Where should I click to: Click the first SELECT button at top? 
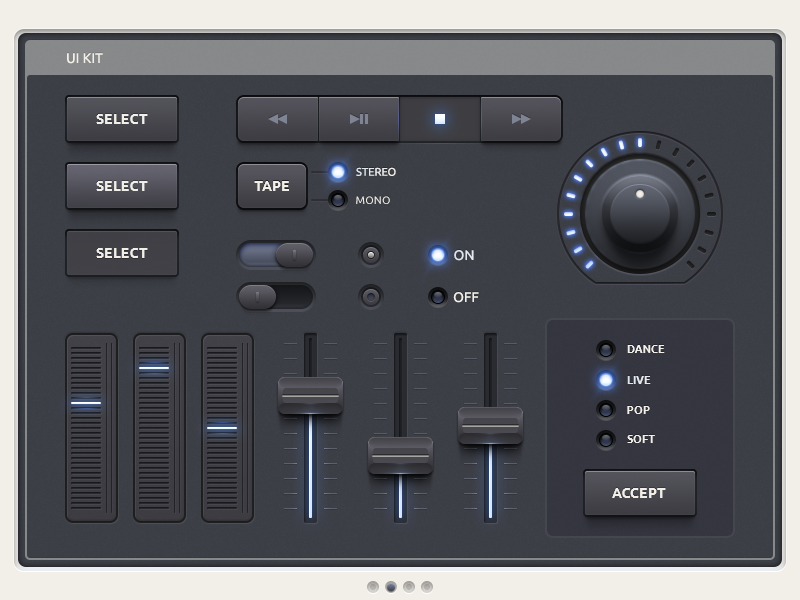[122, 119]
